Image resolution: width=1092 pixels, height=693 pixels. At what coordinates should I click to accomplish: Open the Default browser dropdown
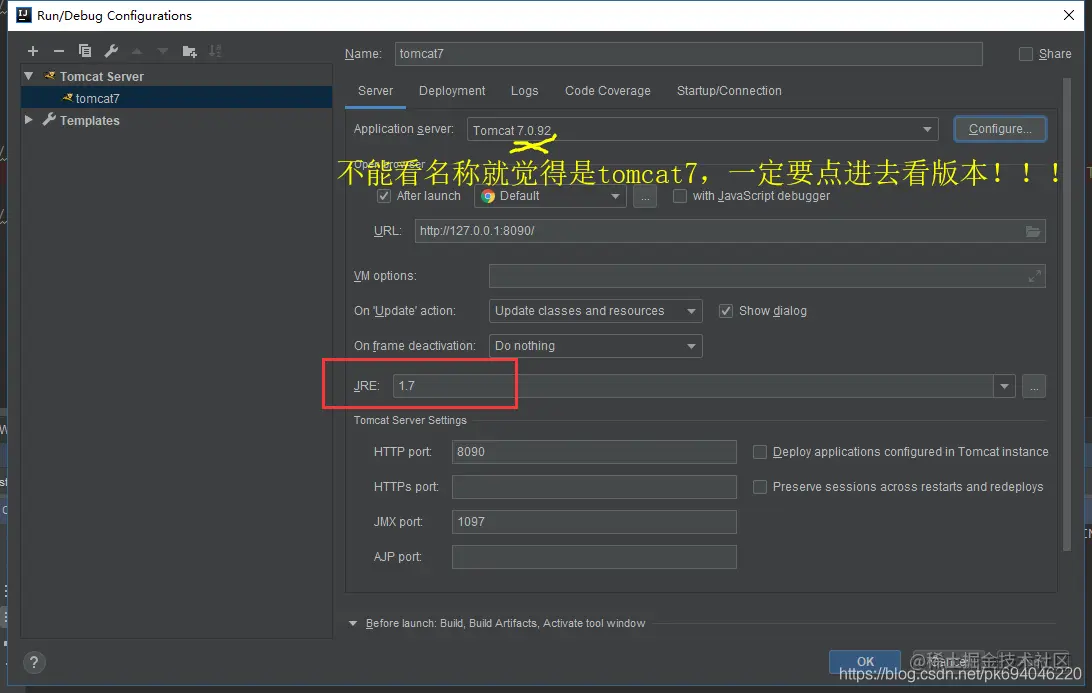tap(550, 196)
